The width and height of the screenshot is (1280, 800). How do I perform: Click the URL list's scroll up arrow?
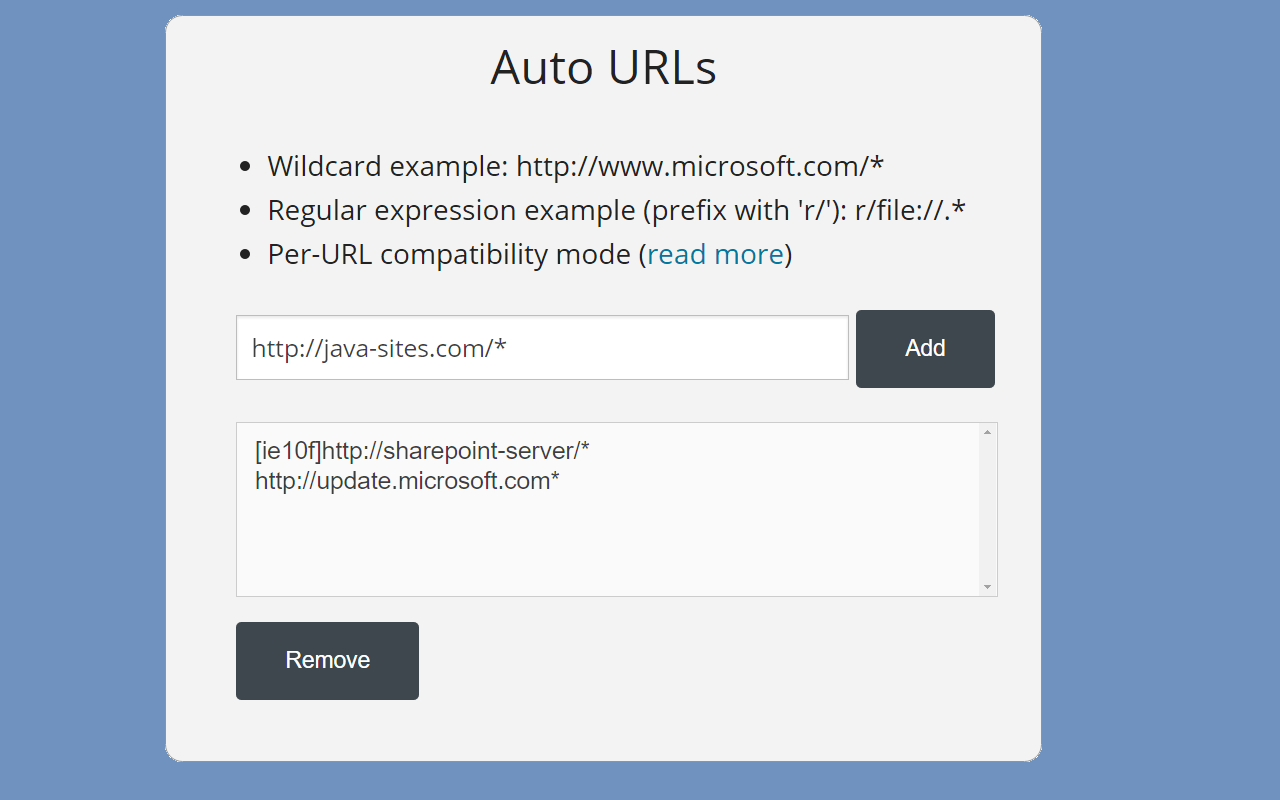pos(987,432)
